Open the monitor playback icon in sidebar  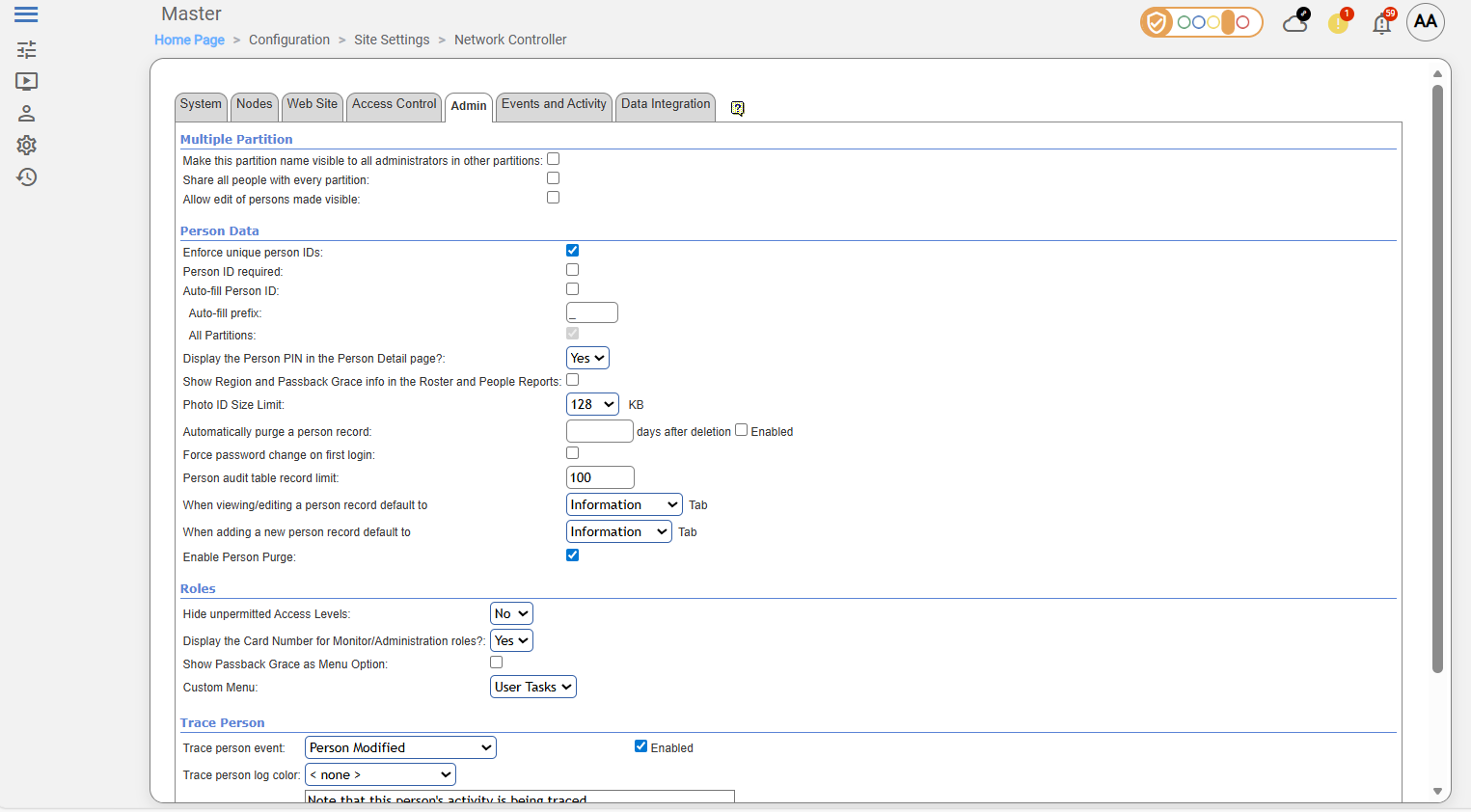pyautogui.click(x=26, y=82)
